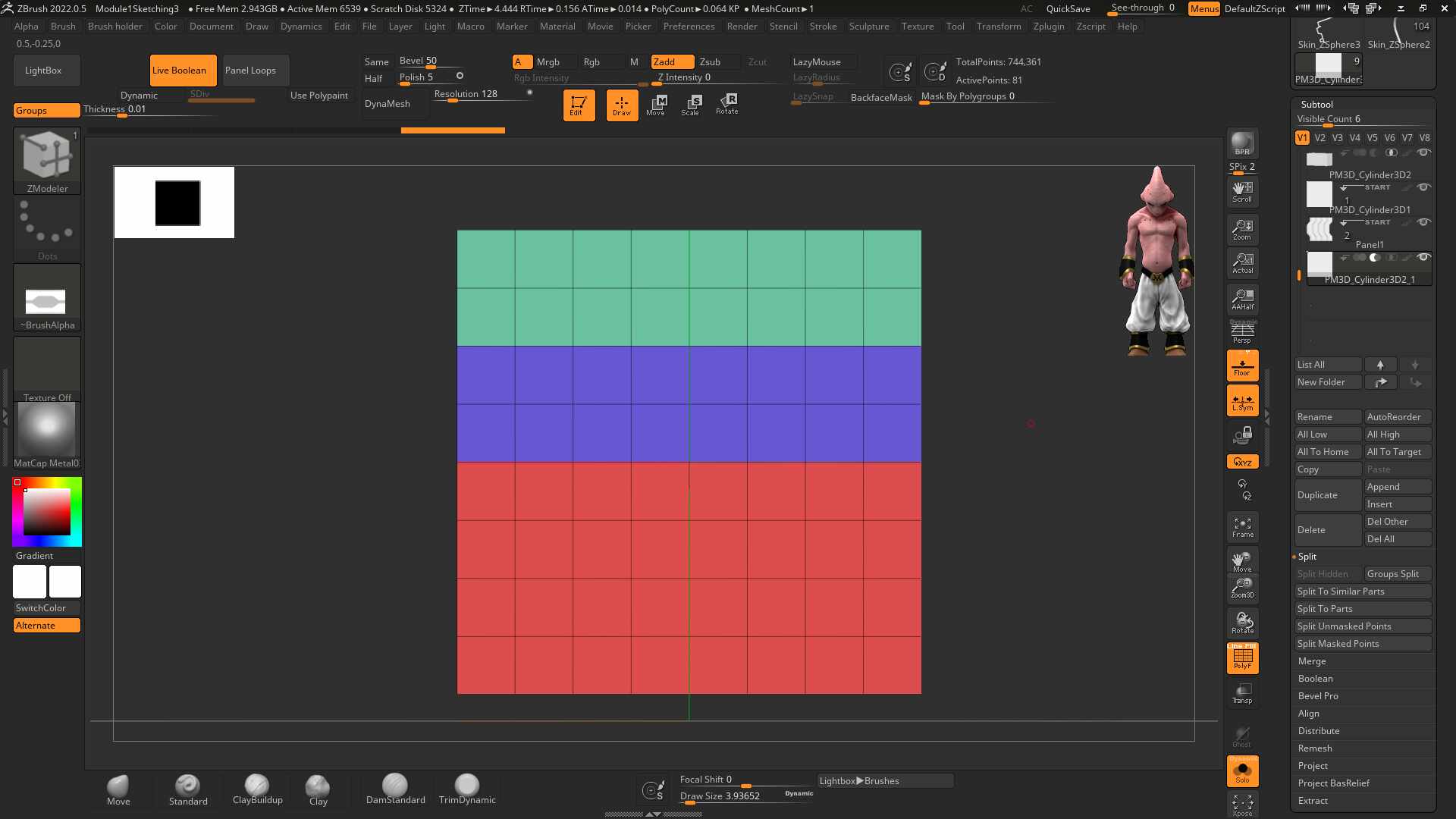Screen dimensions: 1456x819
Task: Open the Zplugin menu
Action: click(1048, 27)
